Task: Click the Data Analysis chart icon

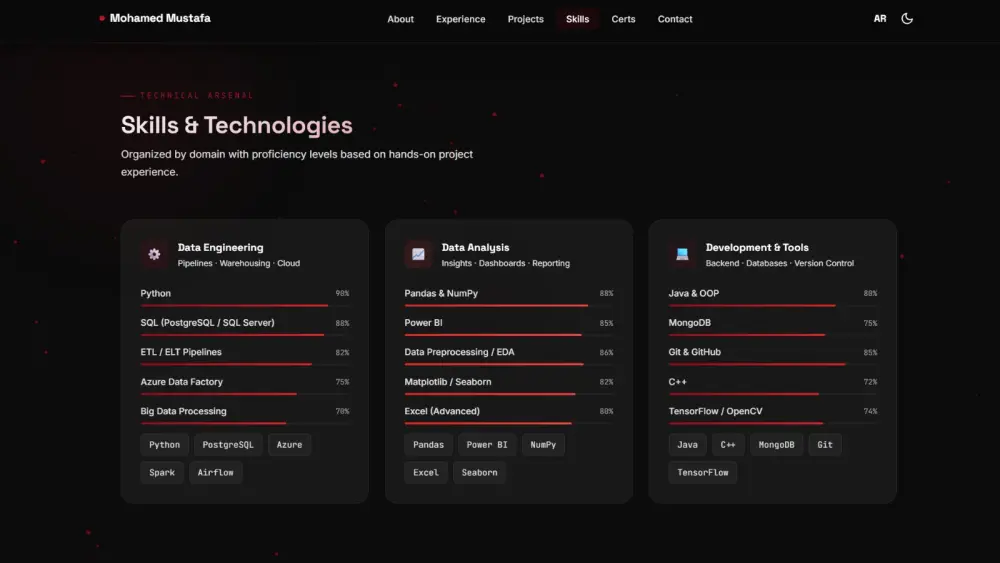Action: 418,254
